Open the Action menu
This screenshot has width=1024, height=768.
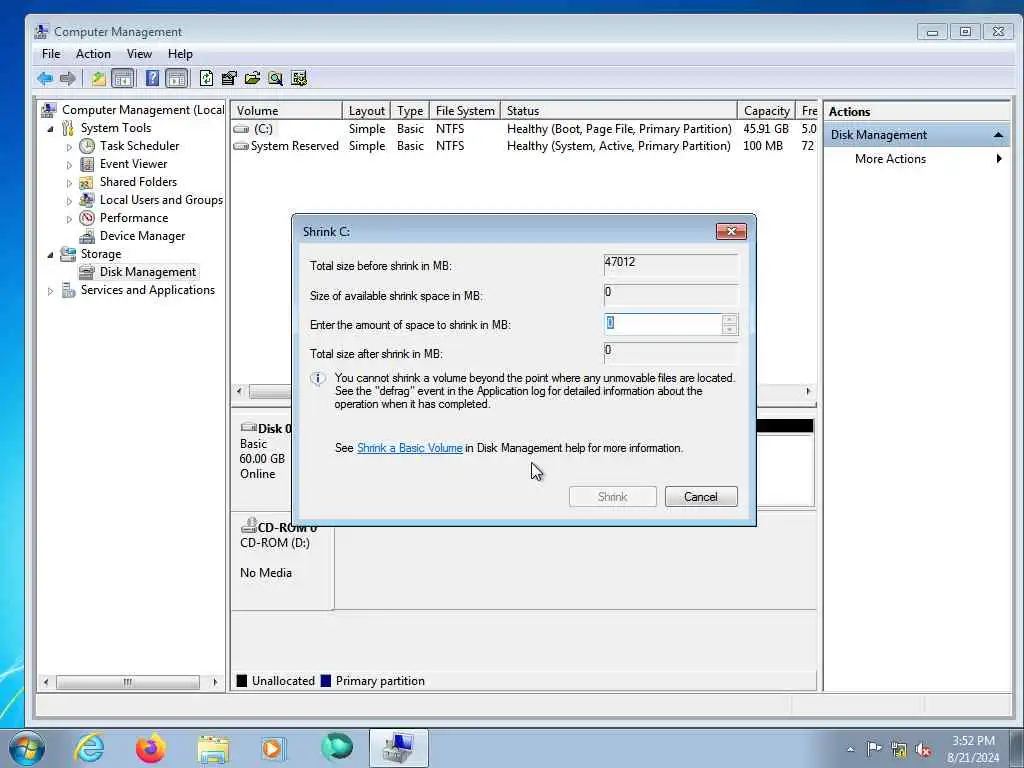[x=93, y=54]
